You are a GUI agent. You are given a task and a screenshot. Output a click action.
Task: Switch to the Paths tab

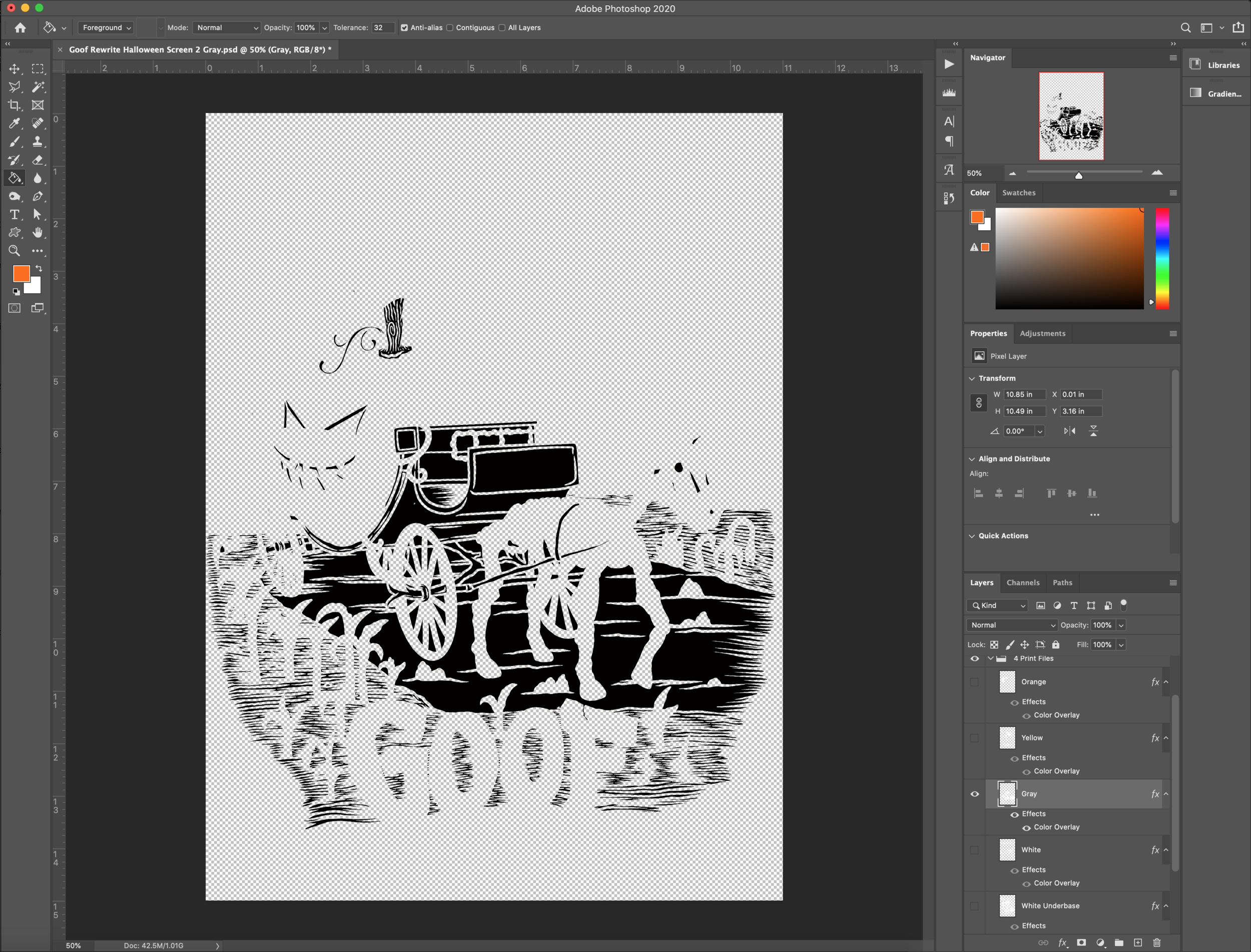1062,583
